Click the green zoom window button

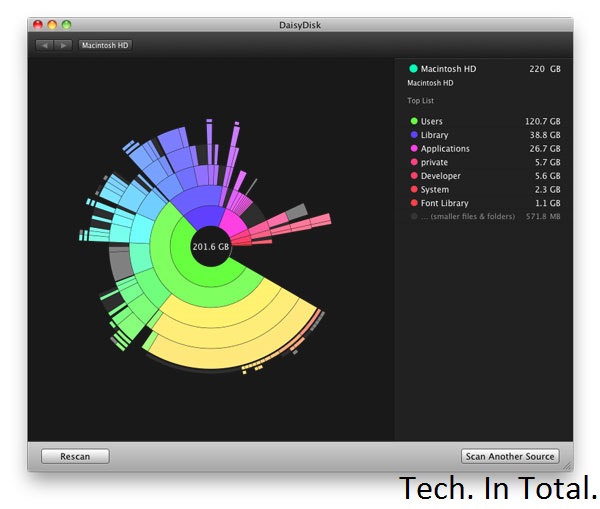[x=67, y=25]
